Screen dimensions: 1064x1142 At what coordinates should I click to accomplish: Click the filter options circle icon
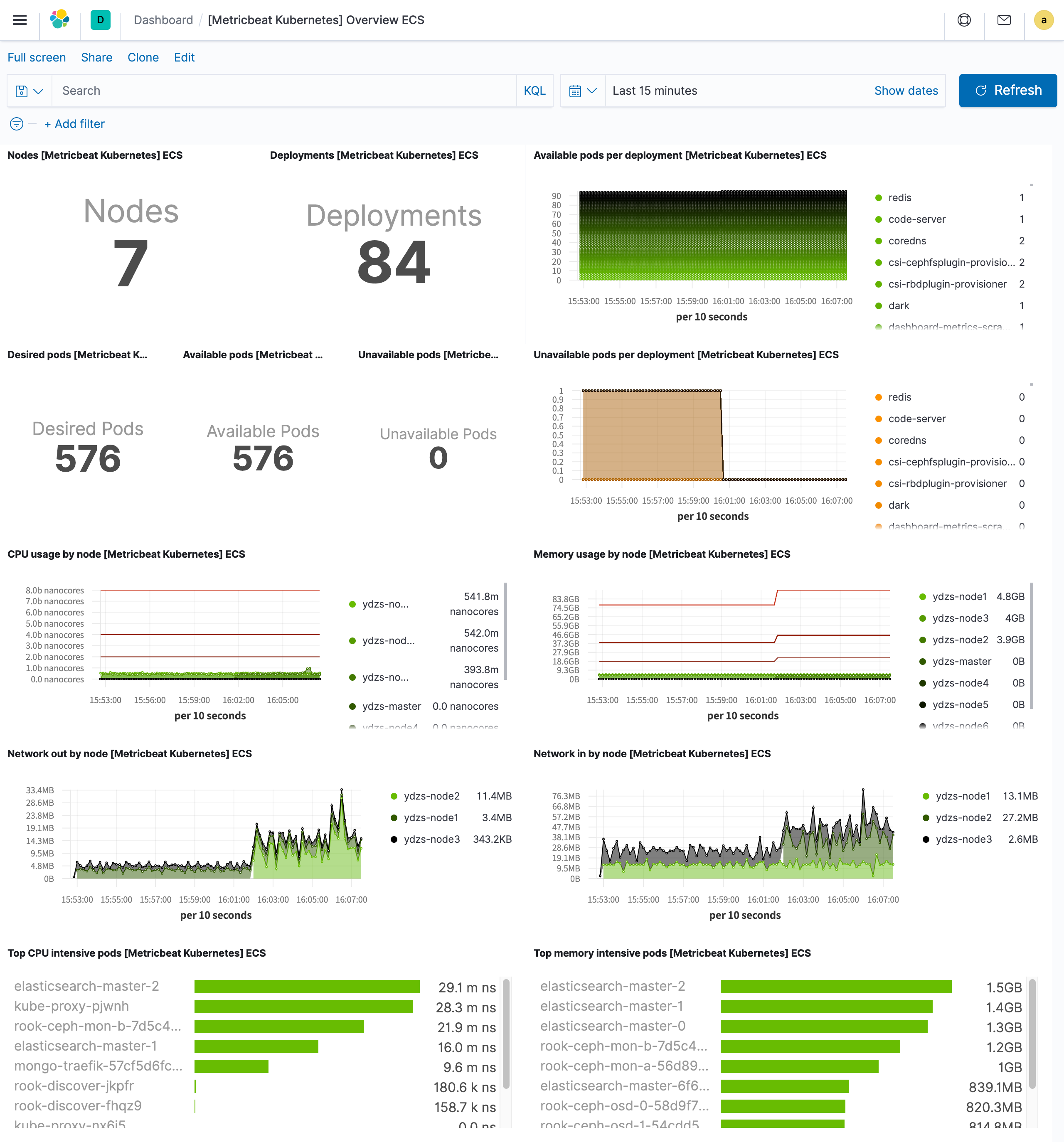pyautogui.click(x=17, y=123)
